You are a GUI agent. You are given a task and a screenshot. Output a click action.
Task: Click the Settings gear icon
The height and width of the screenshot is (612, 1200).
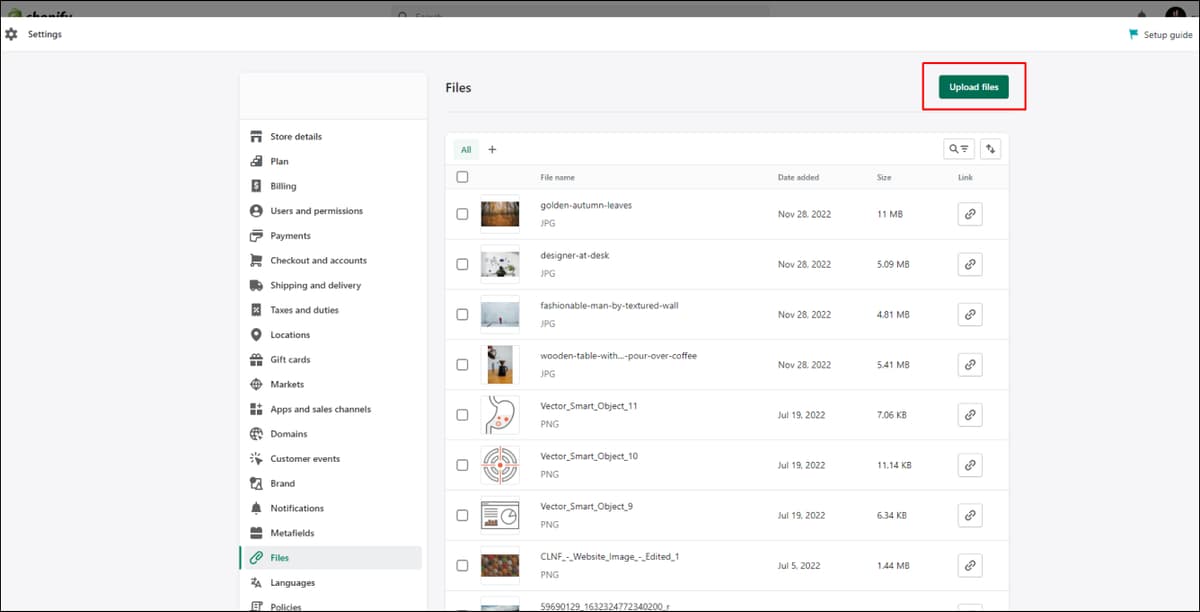12,34
